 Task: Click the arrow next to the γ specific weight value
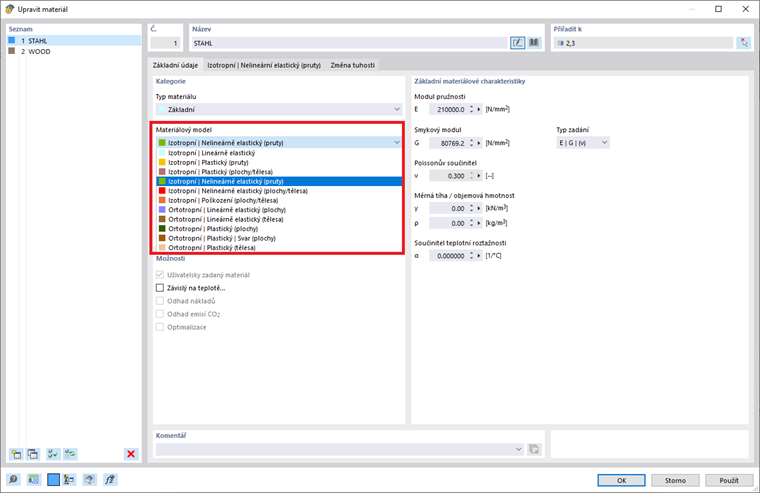pos(479,208)
